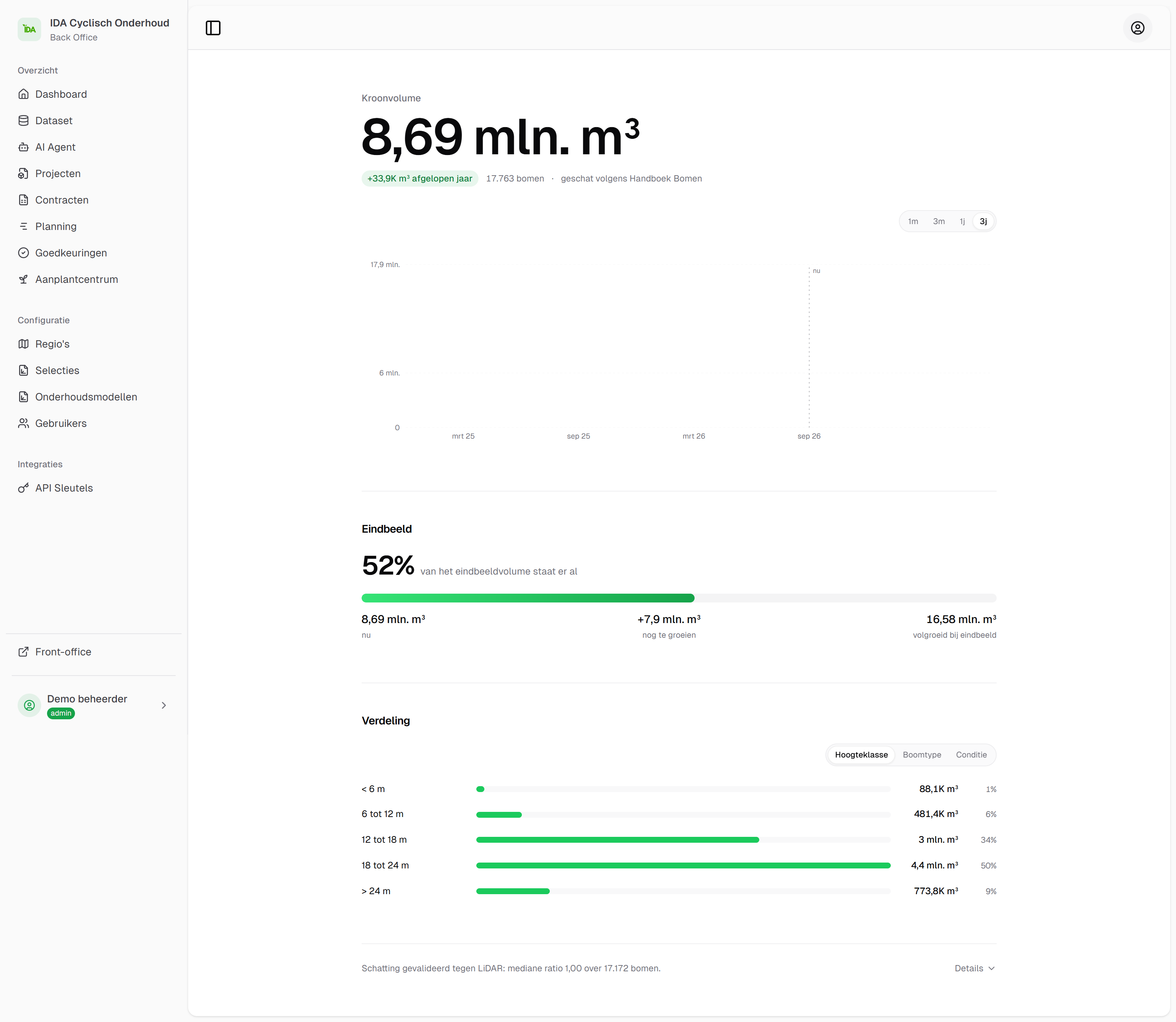Click the Dashboard home icon

(x=24, y=94)
